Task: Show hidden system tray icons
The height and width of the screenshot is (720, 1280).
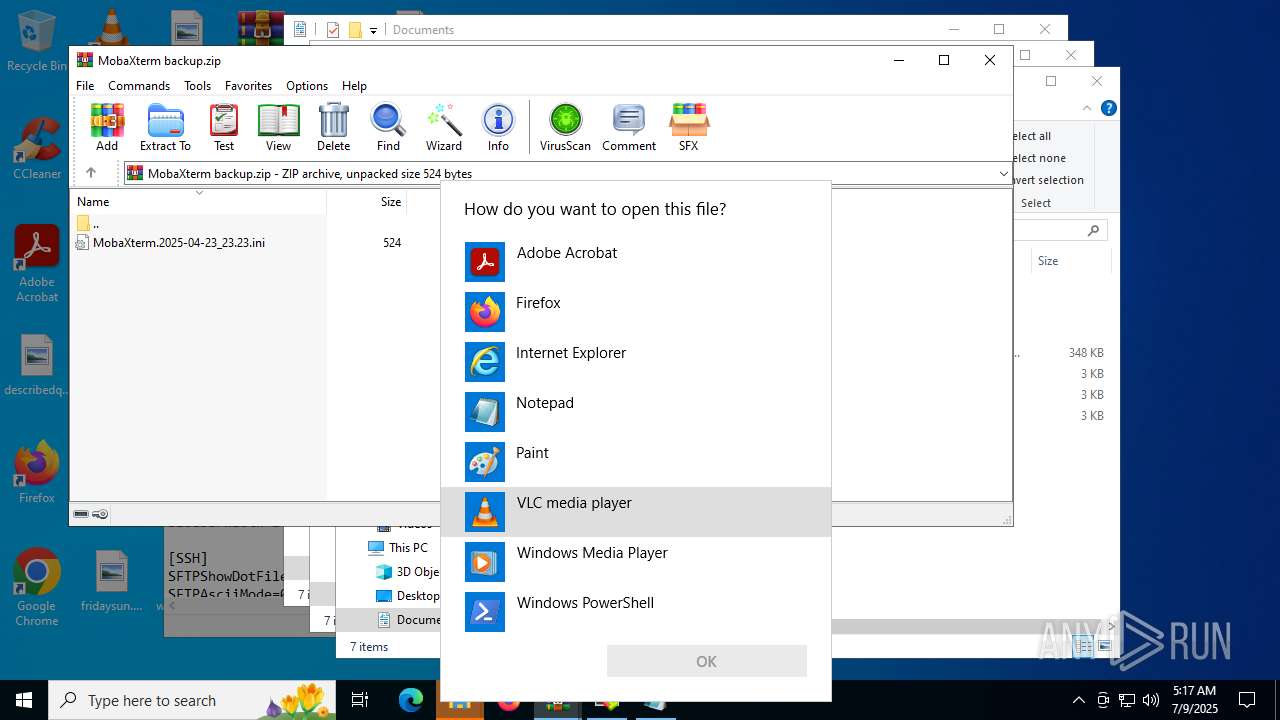Action: [x=1078, y=700]
